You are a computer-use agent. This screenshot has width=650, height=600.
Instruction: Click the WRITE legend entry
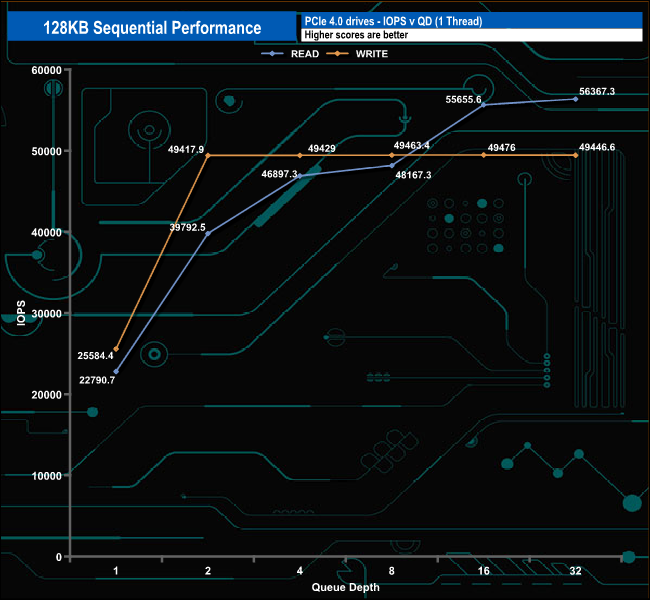pyautogui.click(x=357, y=54)
